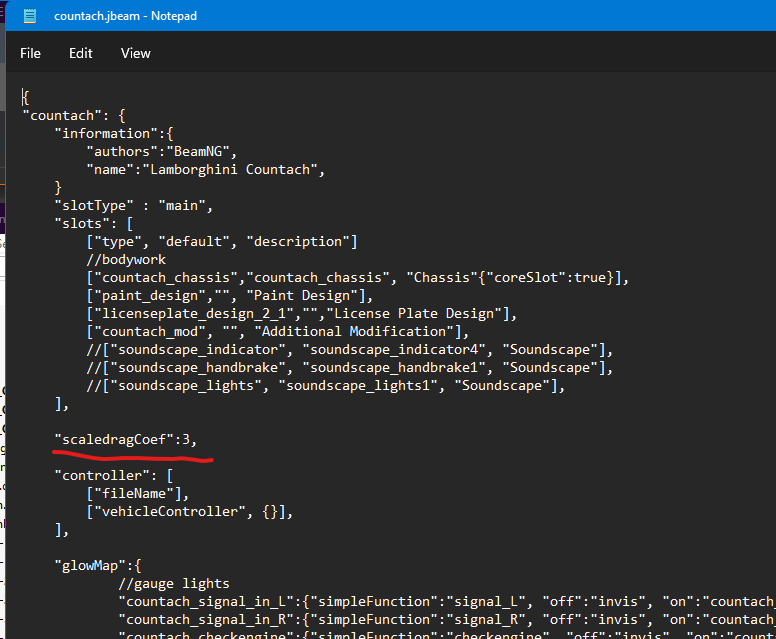This screenshot has height=639, width=776.
Task: Click the "name":"Lamborghini Countach" line
Action: (205, 170)
